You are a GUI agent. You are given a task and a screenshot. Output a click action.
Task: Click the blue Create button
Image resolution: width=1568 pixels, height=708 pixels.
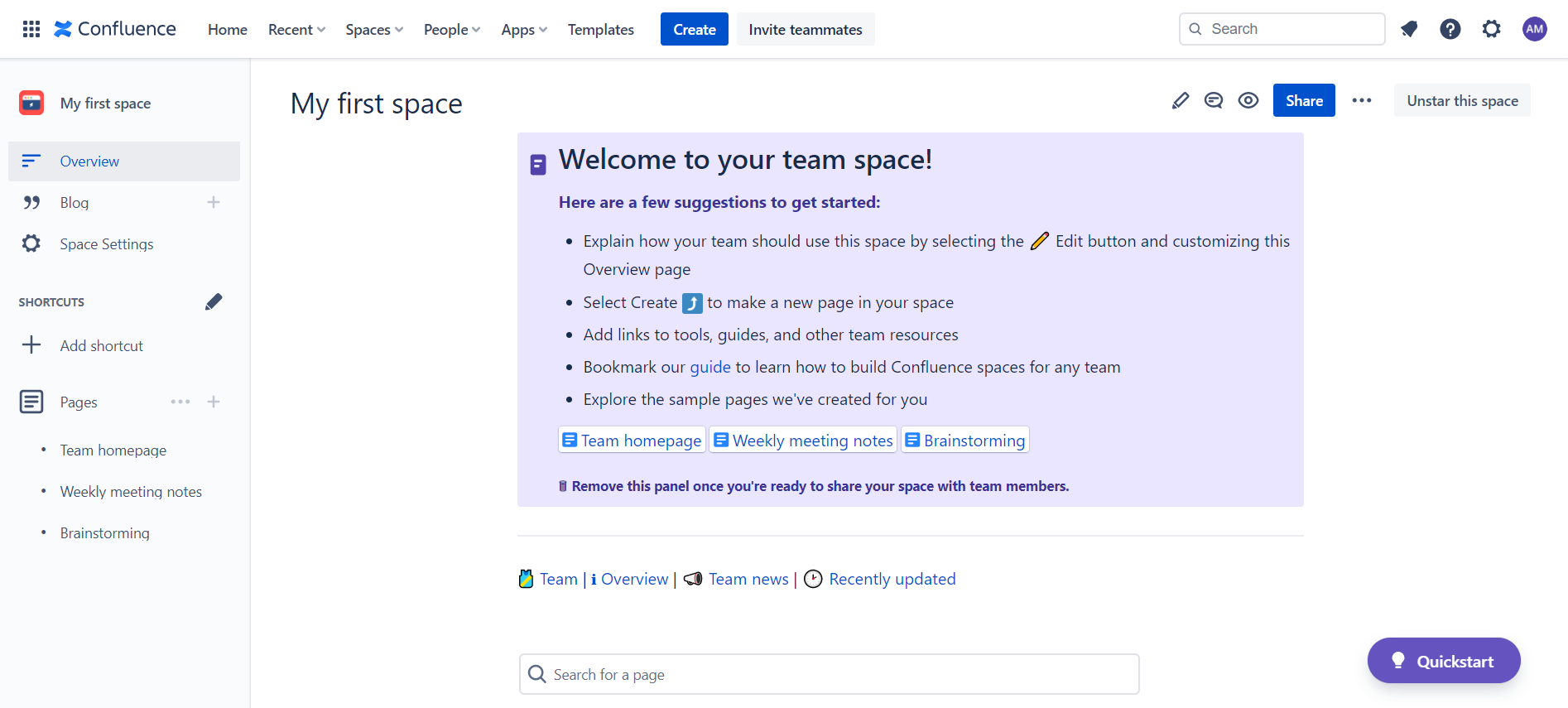695,29
